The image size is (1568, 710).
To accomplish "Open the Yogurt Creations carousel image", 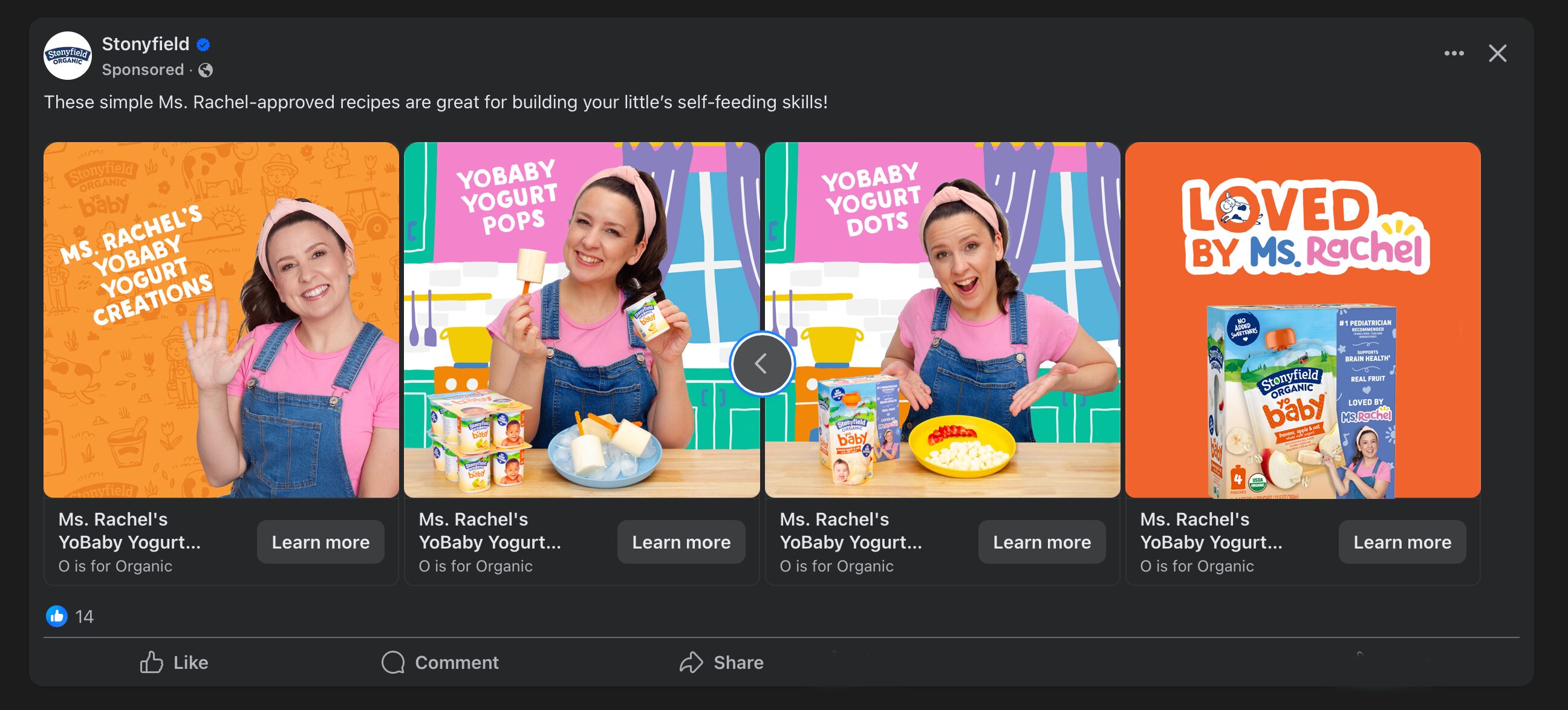I will pyautogui.click(x=221, y=320).
